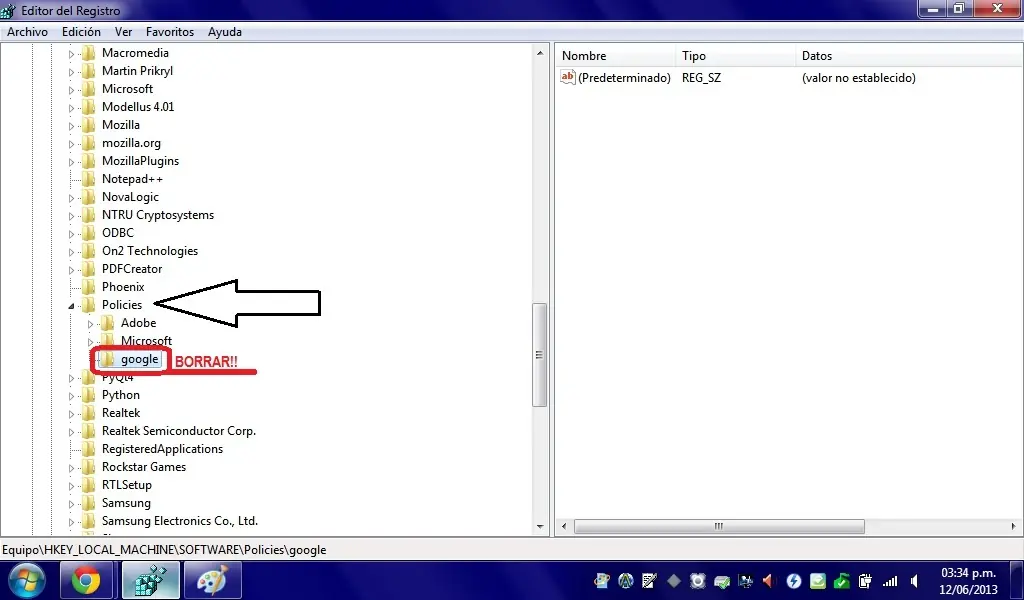Click the green checkmark folder tray icon
The image size is (1024, 600).
pos(841,580)
